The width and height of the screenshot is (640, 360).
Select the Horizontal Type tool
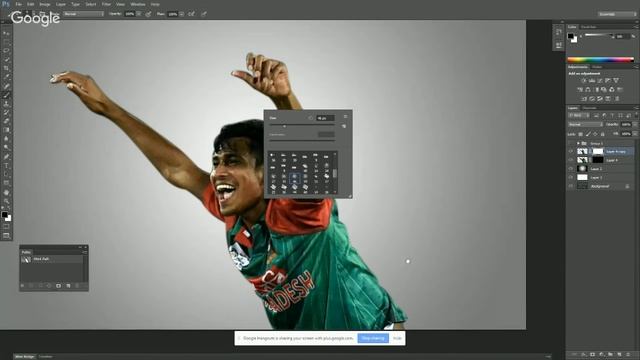[6, 166]
